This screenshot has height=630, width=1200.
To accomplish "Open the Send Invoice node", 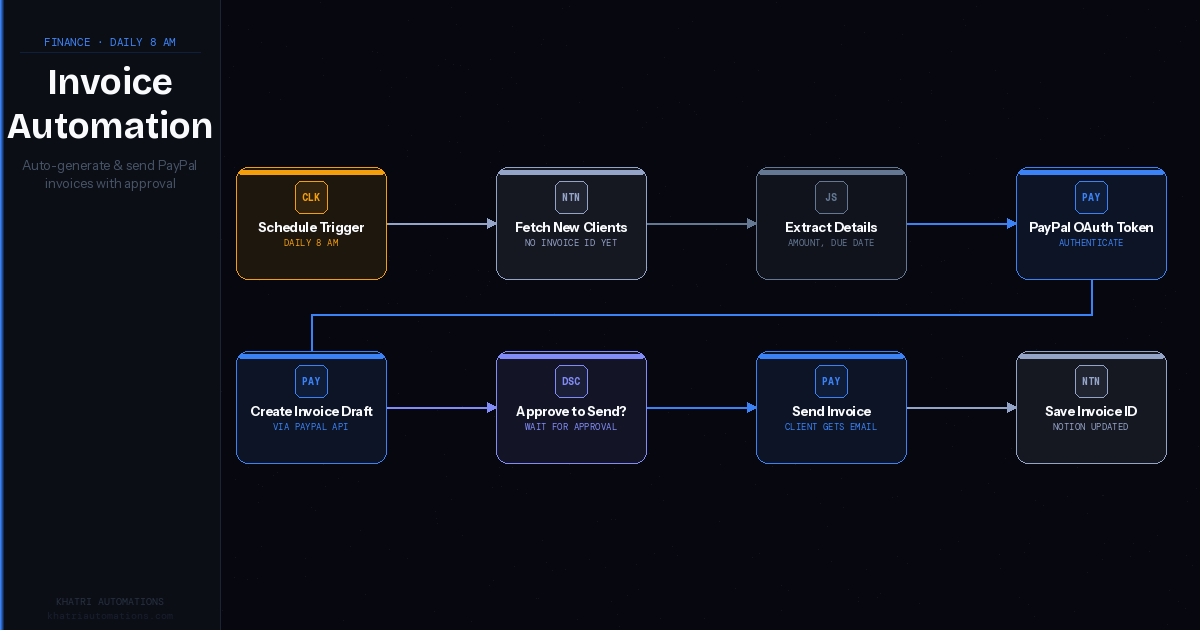I will [x=831, y=411].
